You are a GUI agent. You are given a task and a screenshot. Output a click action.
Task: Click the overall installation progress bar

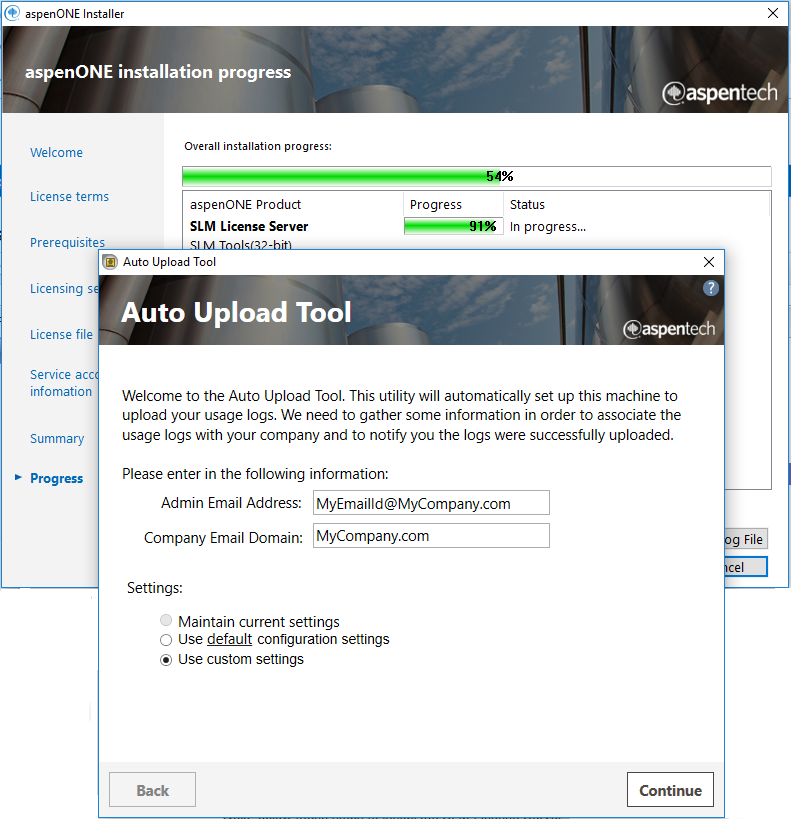point(476,177)
